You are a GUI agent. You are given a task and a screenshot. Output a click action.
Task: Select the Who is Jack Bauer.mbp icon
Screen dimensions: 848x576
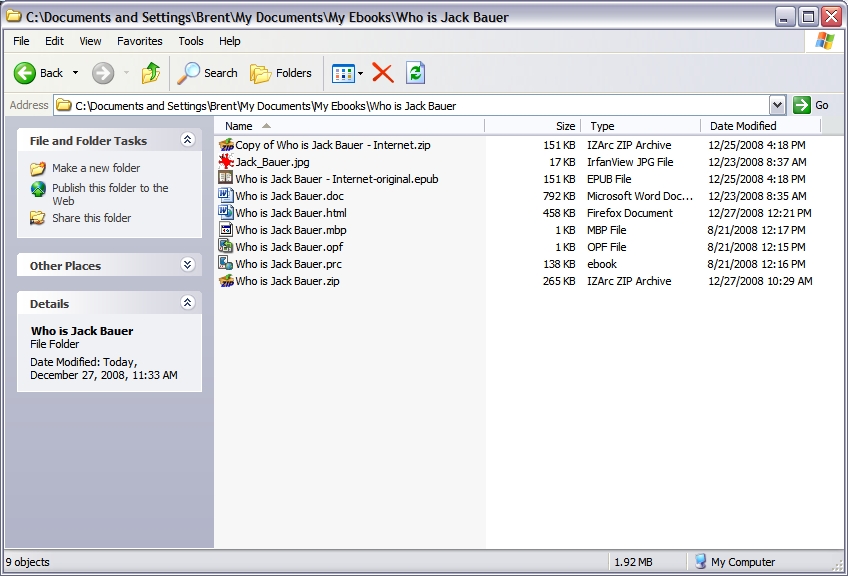point(226,230)
